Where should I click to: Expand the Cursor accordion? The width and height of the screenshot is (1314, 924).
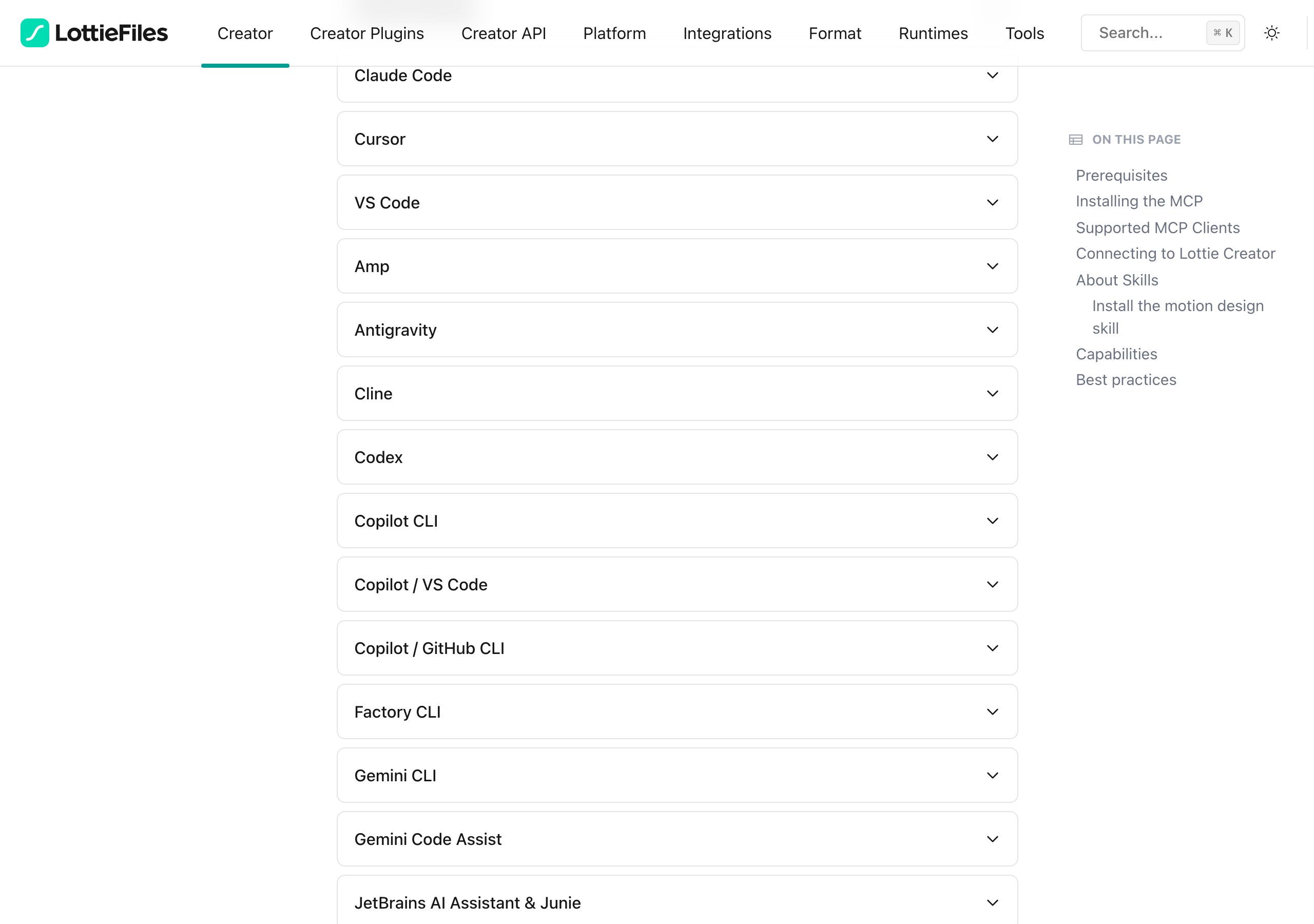[x=678, y=139]
